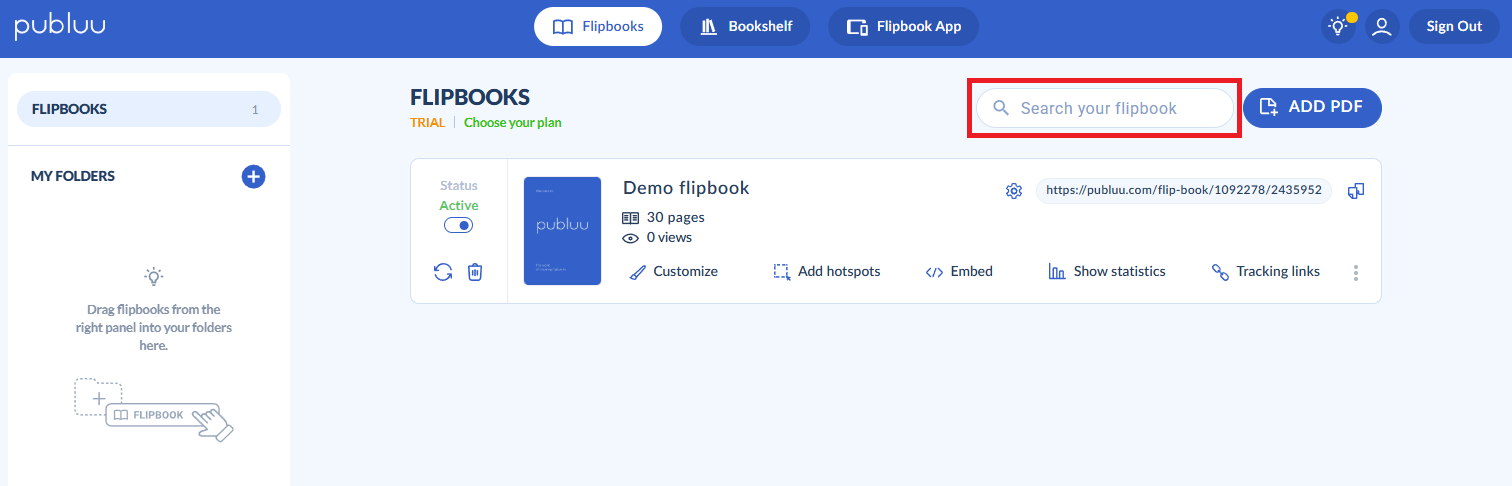This screenshot has height=486, width=1512.
Task: Open flipbook link settings gear icon
Action: tap(1013, 191)
